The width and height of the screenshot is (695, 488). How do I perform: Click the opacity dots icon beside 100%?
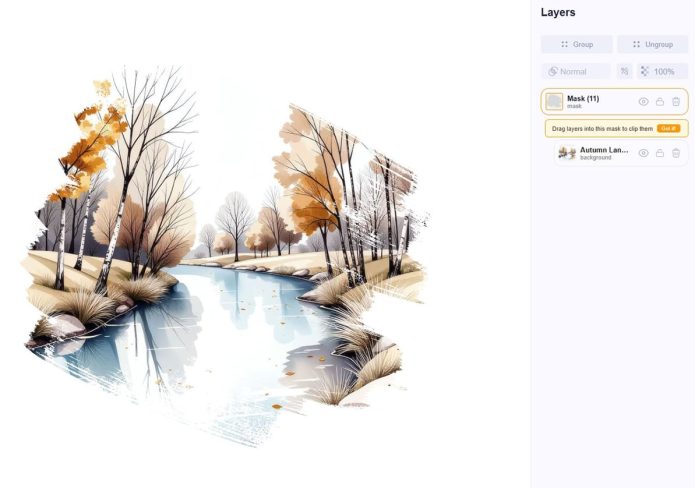[644, 71]
